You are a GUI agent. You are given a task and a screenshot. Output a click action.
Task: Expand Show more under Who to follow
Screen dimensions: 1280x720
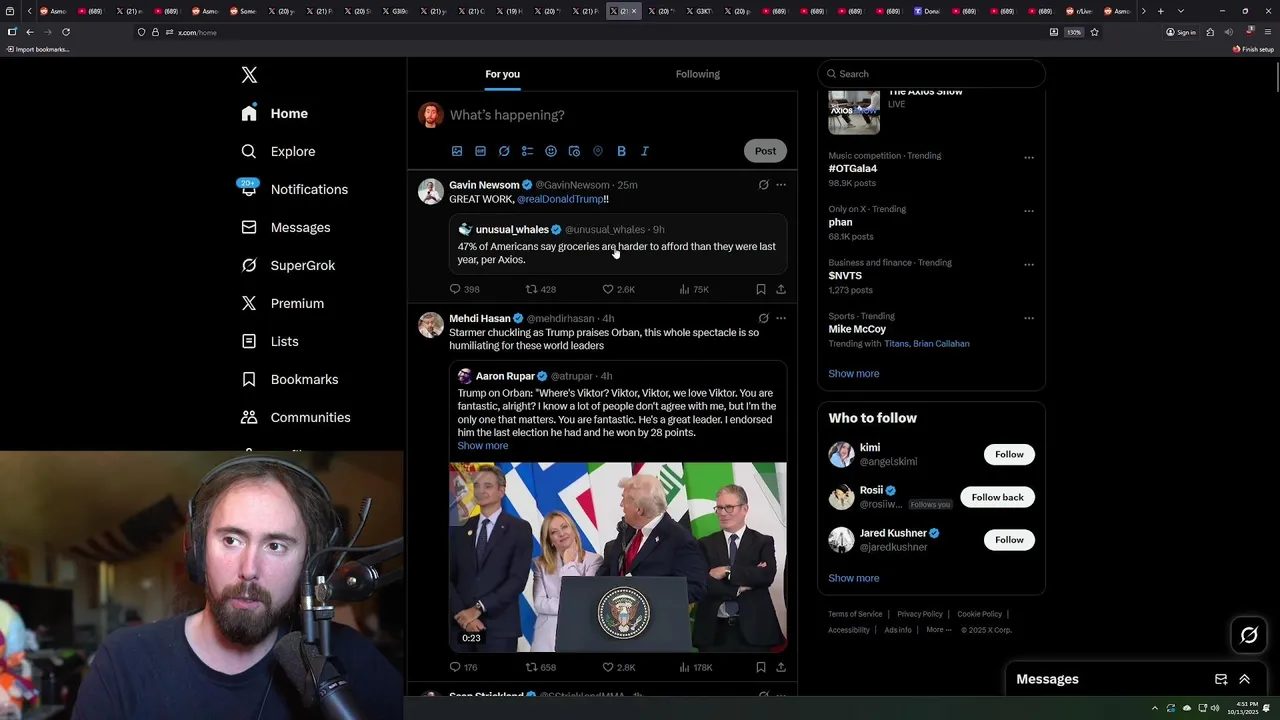(853, 579)
